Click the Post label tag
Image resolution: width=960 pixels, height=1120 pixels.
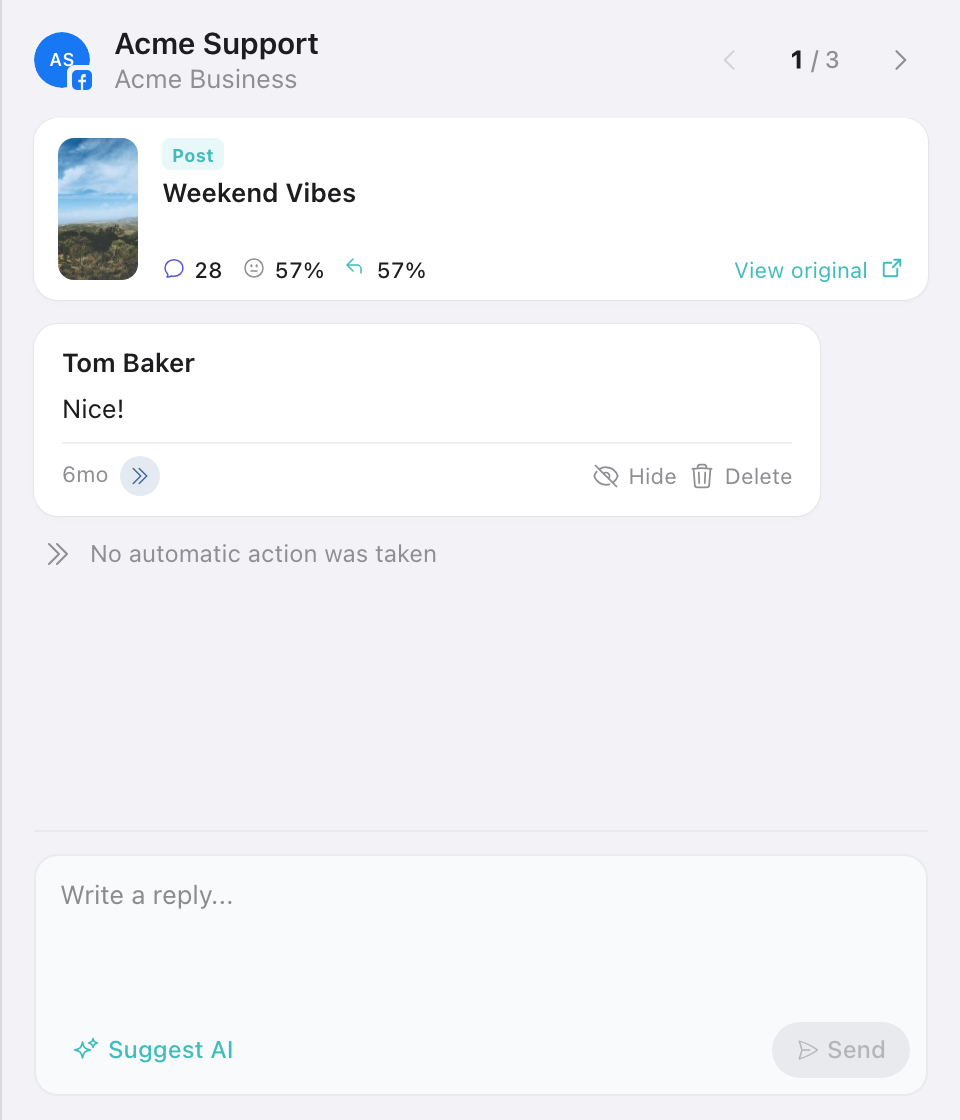193,155
